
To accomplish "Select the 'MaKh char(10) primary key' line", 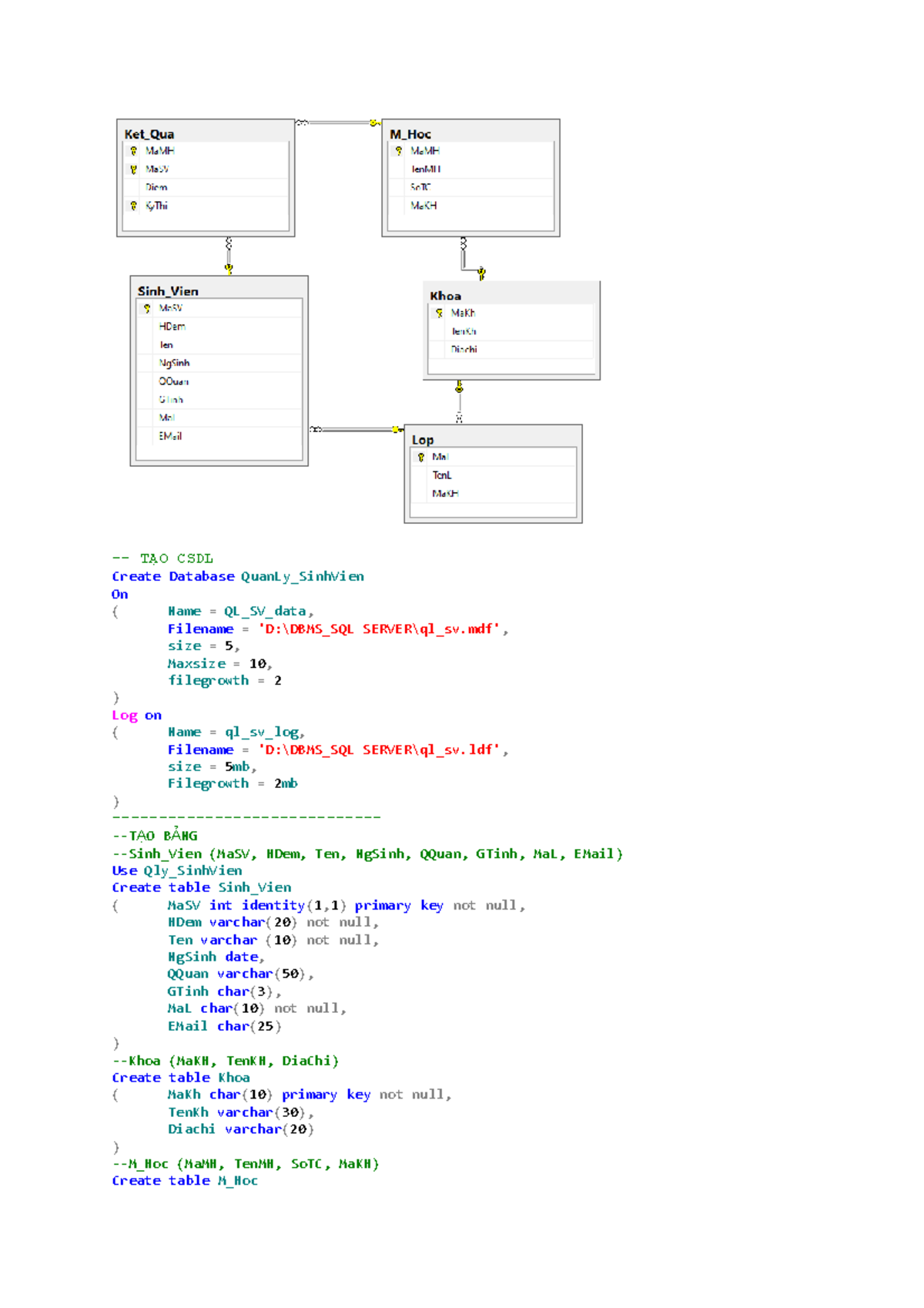I will [310, 1095].
